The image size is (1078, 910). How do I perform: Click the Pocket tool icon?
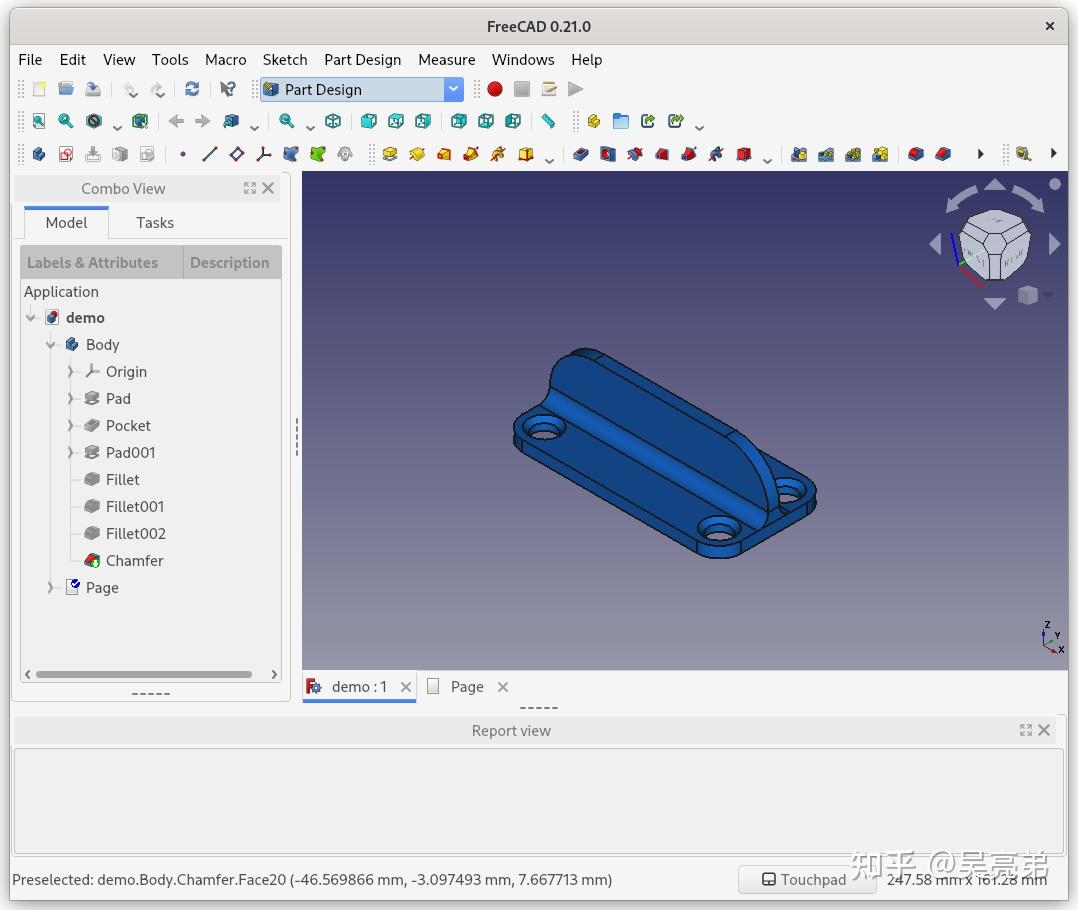pyautogui.click(x=581, y=154)
